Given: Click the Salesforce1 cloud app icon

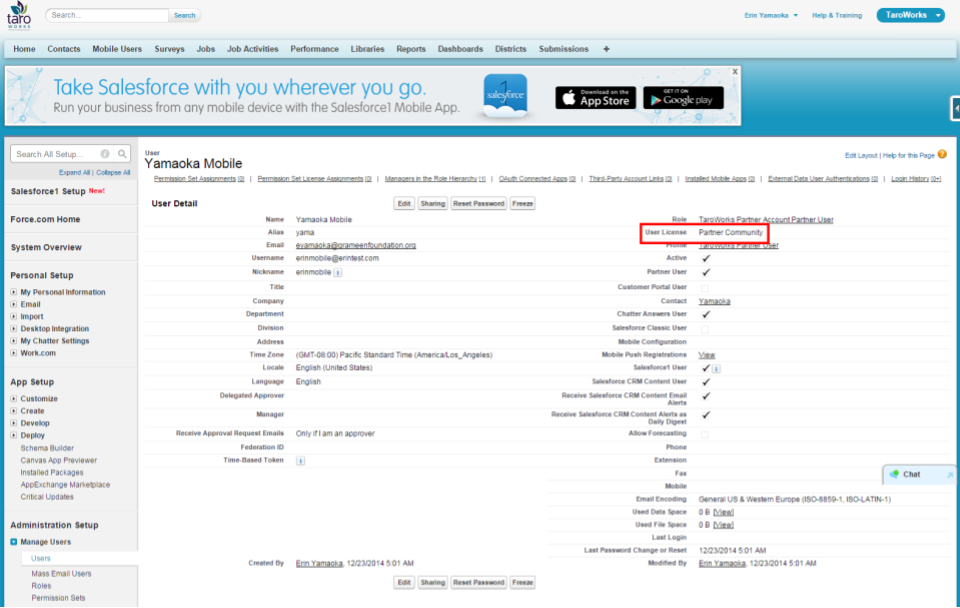Looking at the screenshot, I should click(505, 96).
